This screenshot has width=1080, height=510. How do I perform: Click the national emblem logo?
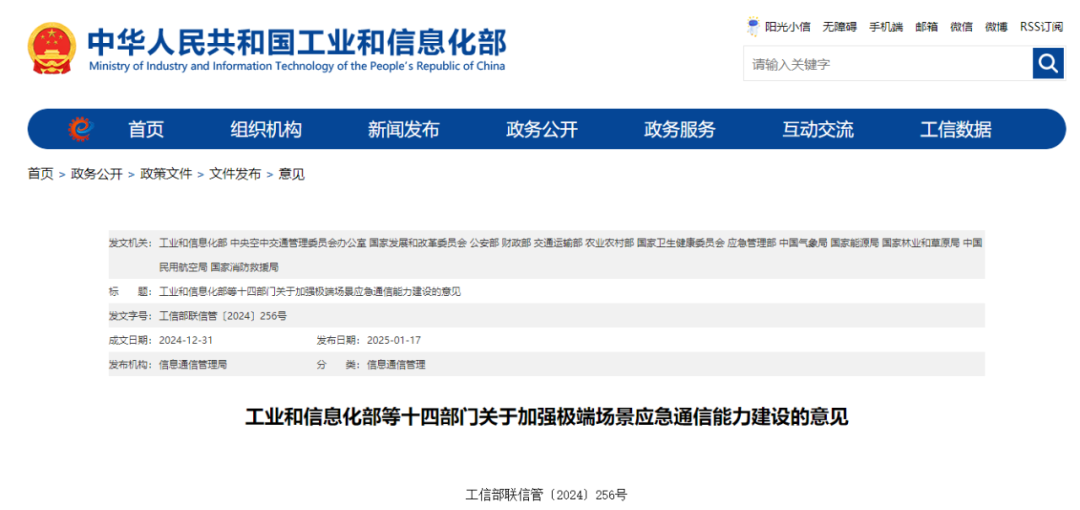51,48
